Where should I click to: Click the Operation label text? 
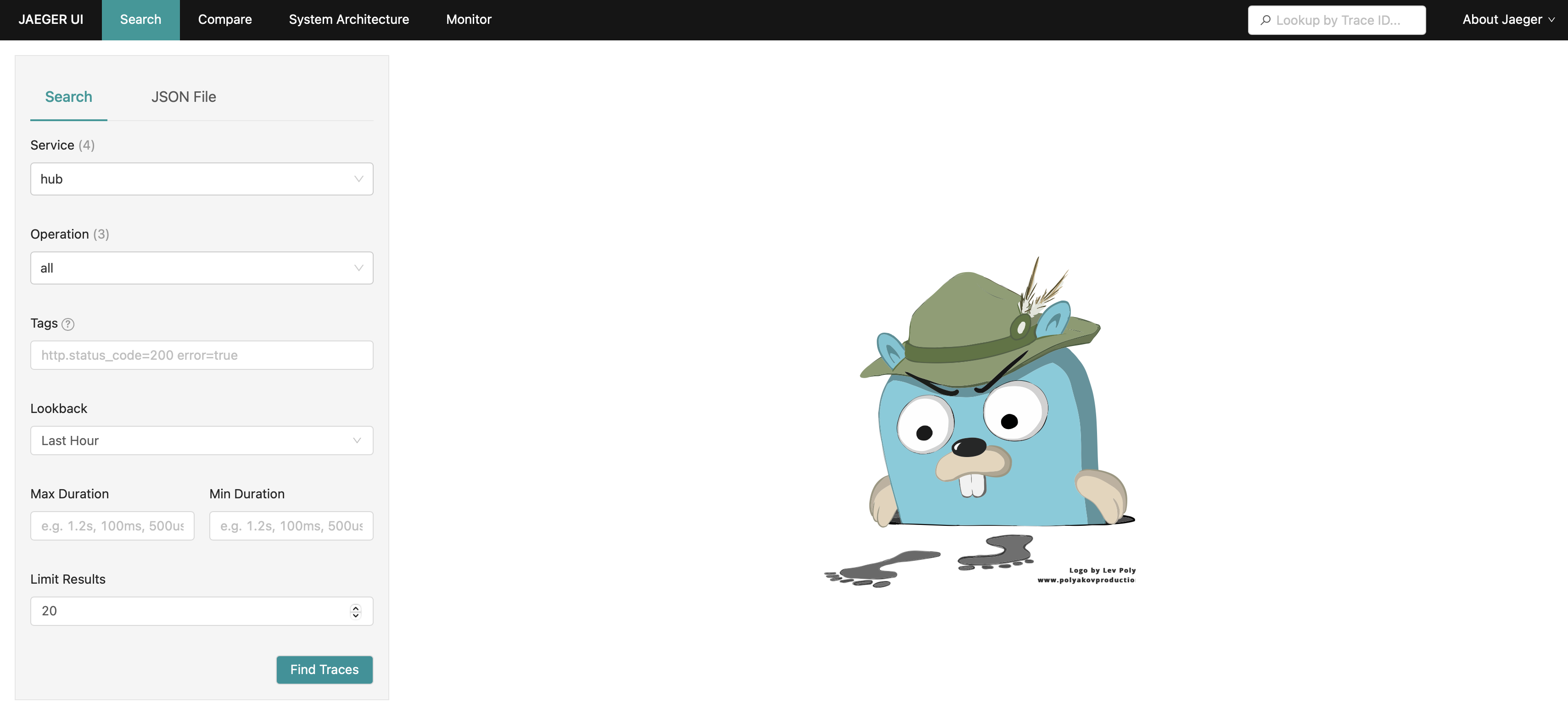[x=60, y=234]
